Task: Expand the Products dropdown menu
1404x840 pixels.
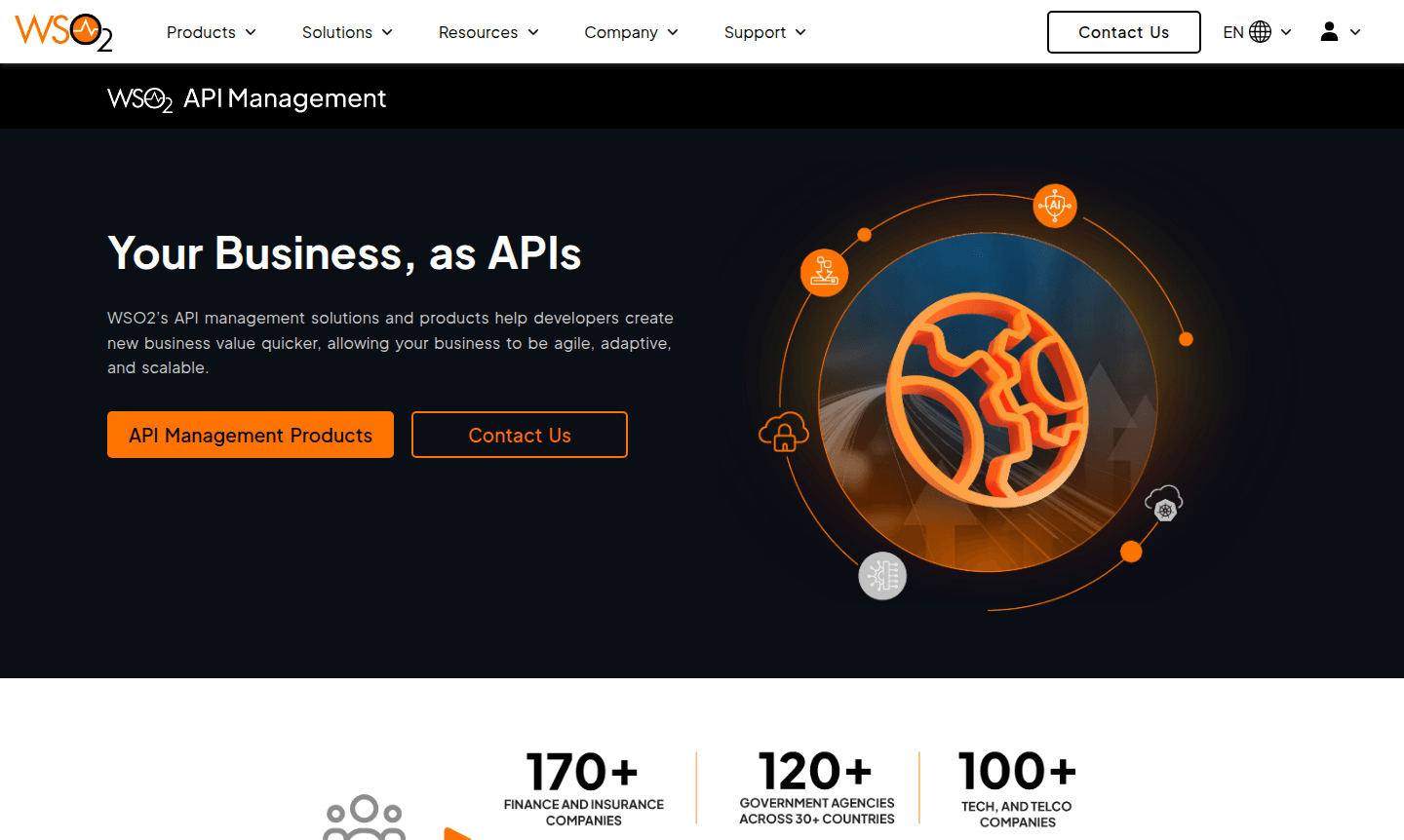Action: click(211, 32)
